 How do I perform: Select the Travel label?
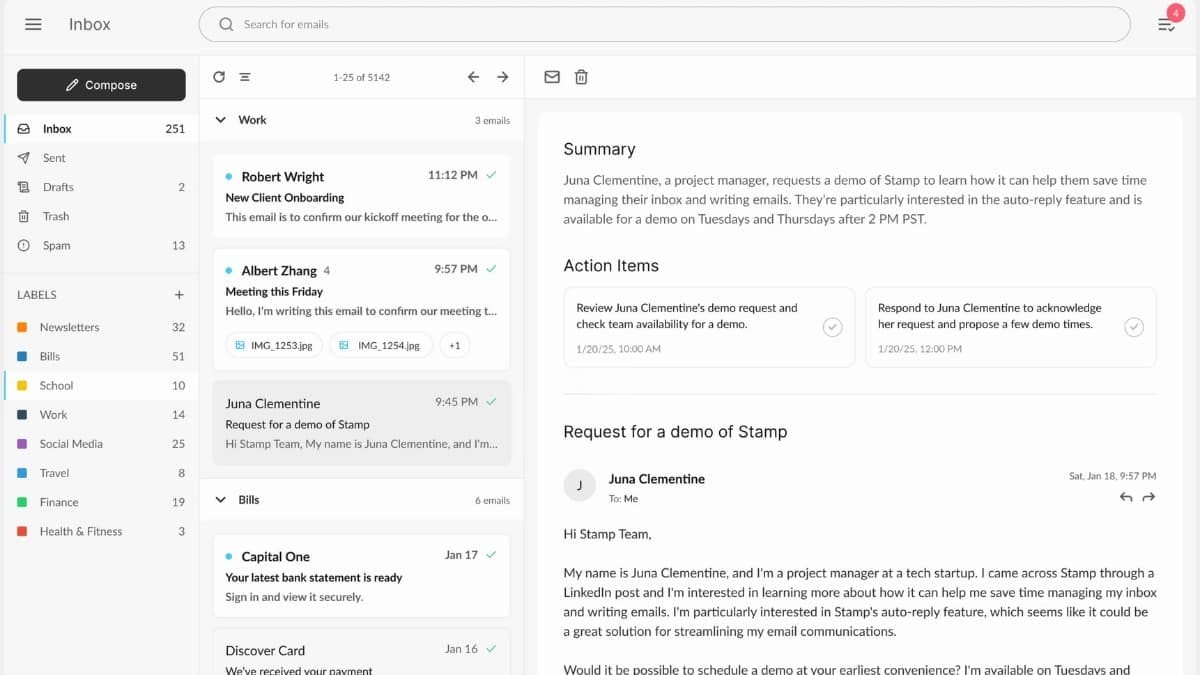point(101,473)
